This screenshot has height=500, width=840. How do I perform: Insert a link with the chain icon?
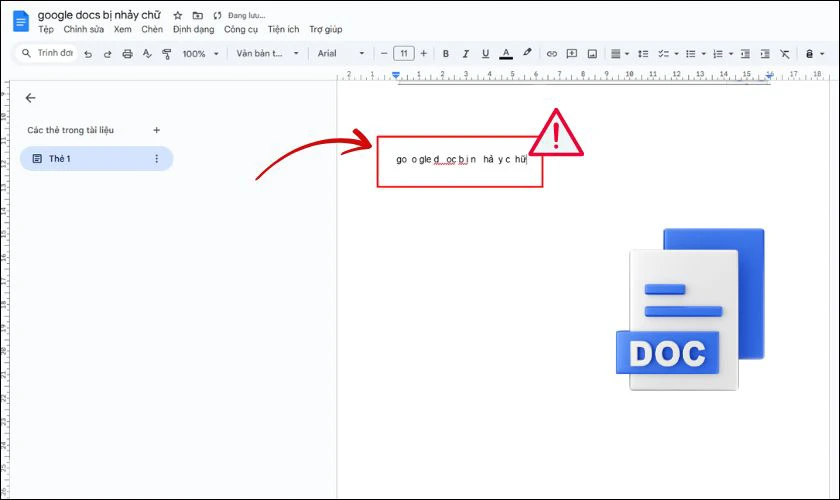point(551,54)
